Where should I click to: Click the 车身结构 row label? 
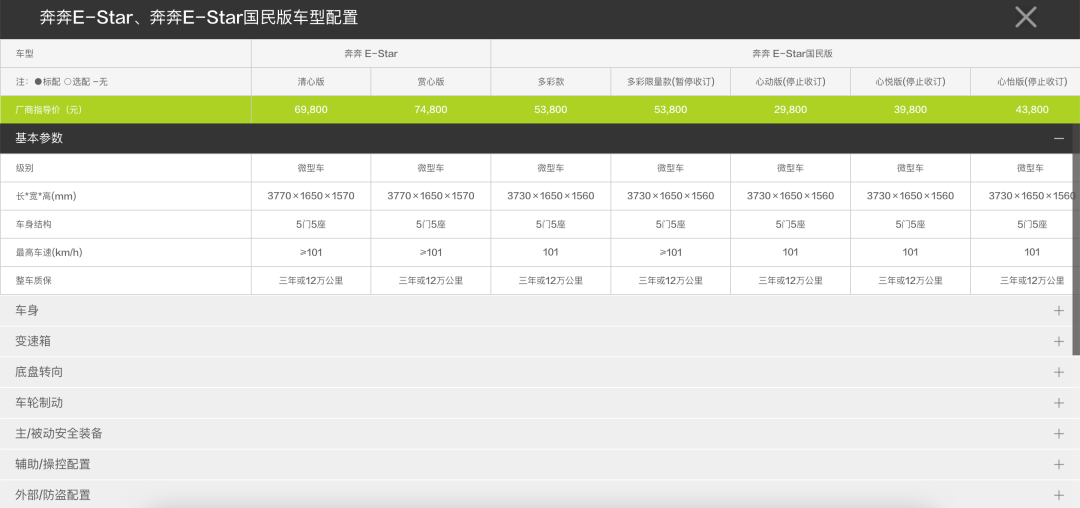tap(33, 224)
